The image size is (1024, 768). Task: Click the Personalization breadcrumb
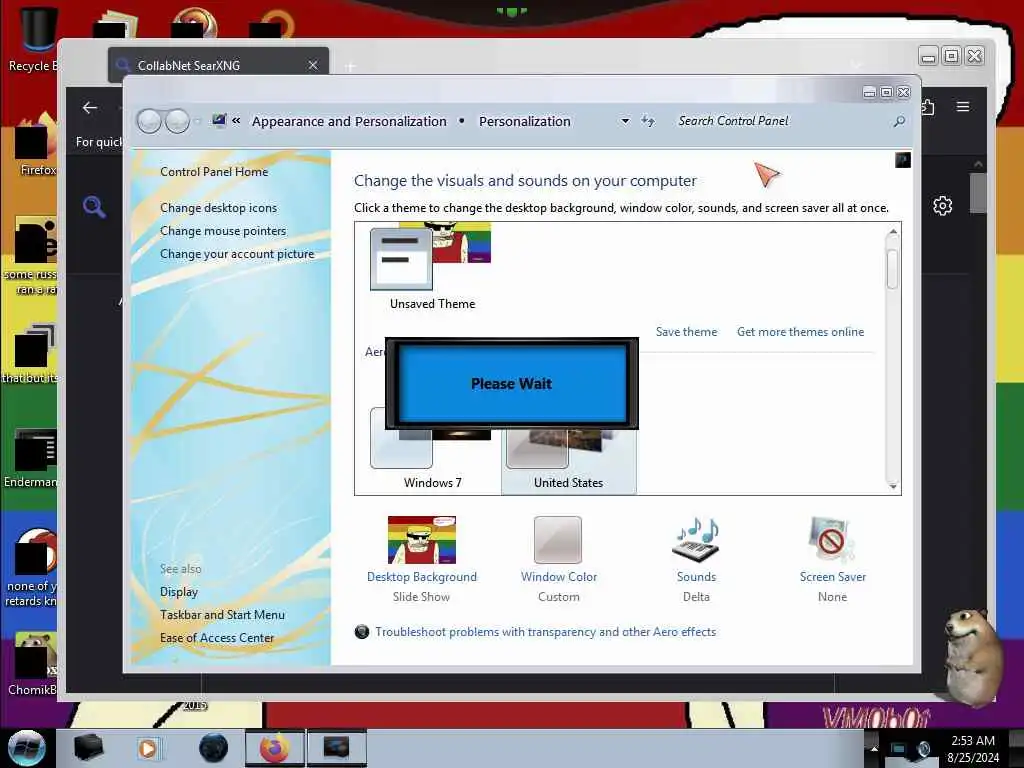click(x=524, y=121)
